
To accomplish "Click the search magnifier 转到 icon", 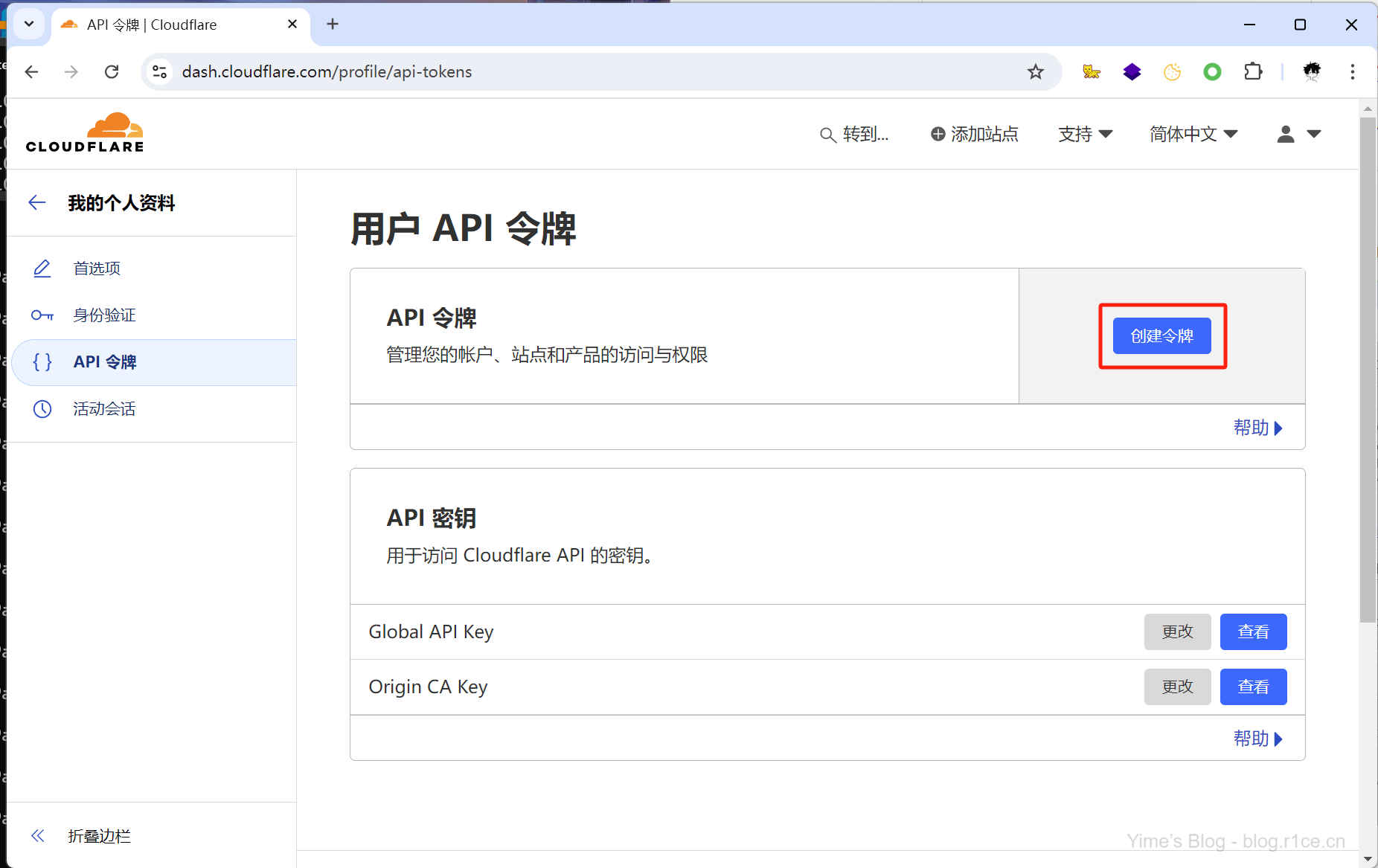I will click(x=827, y=135).
